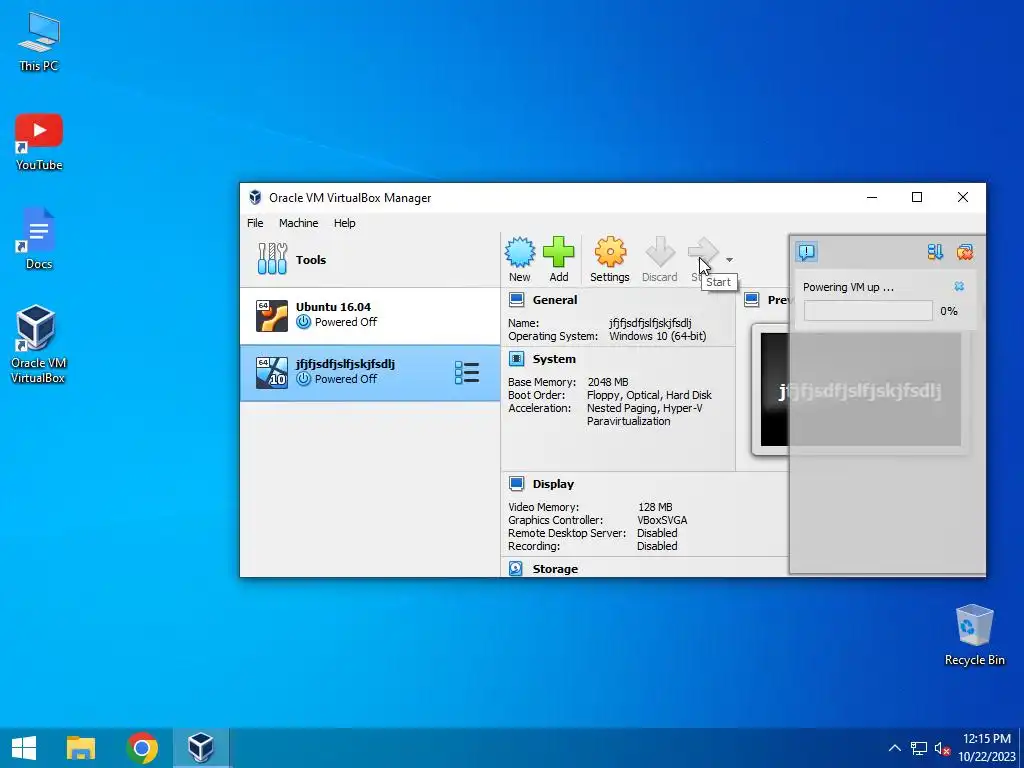1024x768 pixels.
Task: Click the green Add machine icon
Action: coord(558,252)
